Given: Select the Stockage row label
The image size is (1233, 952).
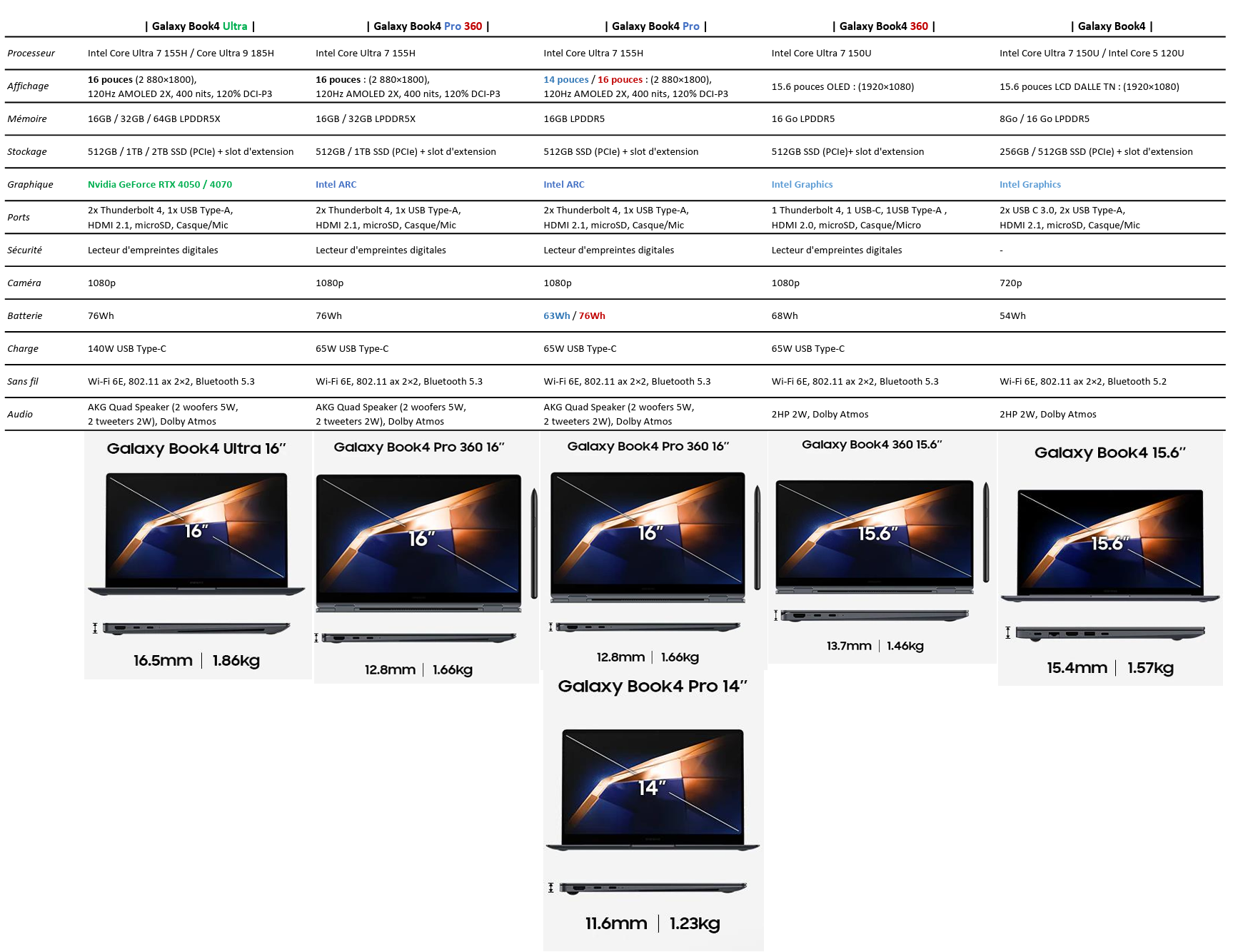Looking at the screenshot, I should 27,152.
